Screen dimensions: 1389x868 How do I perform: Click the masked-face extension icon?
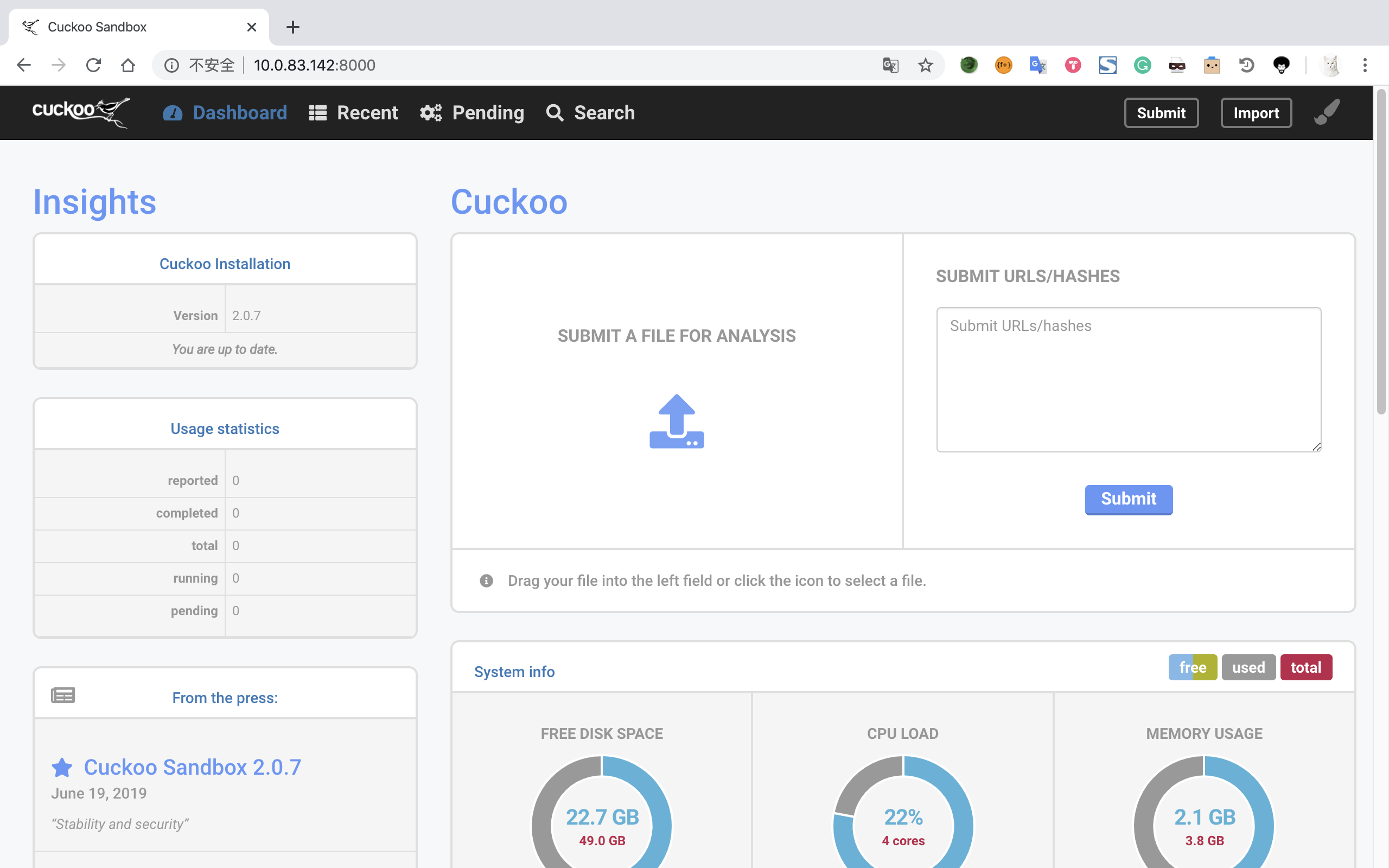(x=1177, y=65)
